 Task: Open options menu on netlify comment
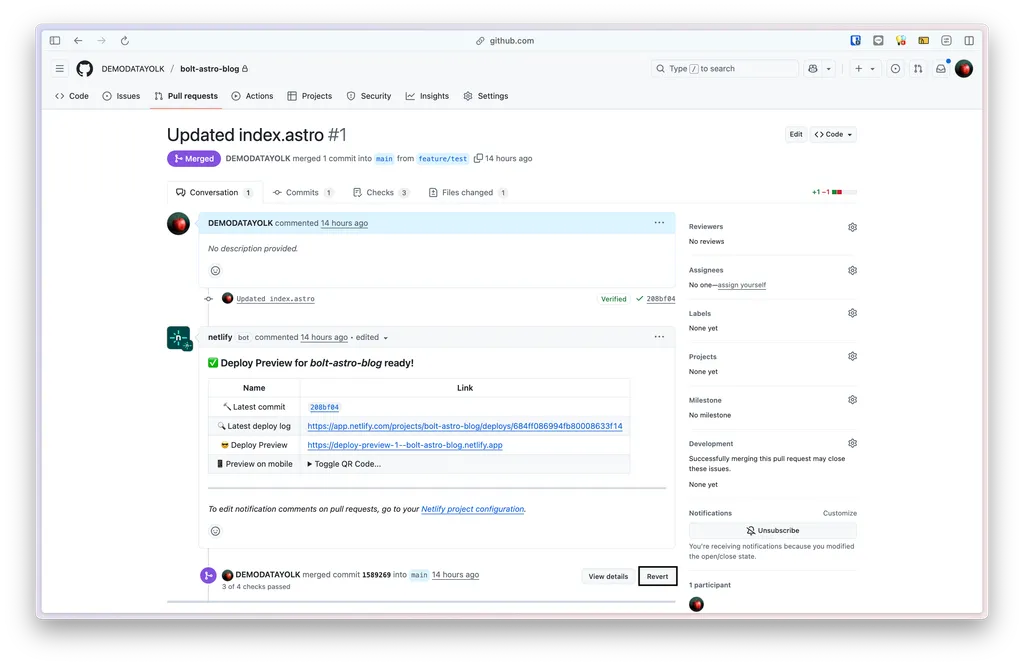[660, 337]
